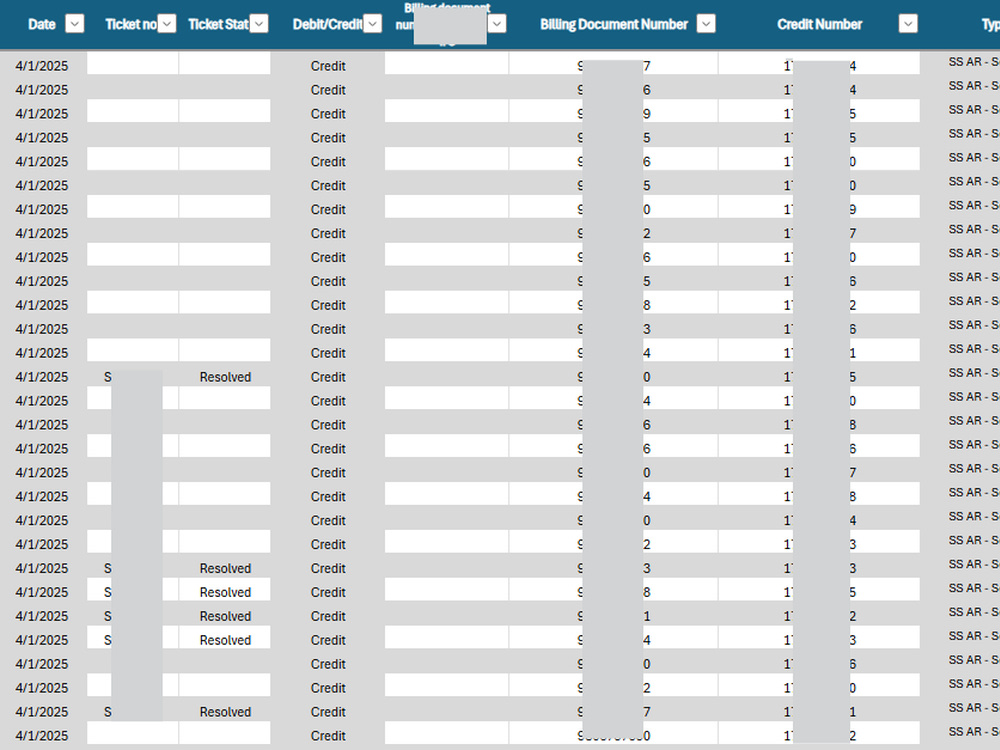Open the Date column filter dropdown
1000x750 pixels.
click(75, 24)
